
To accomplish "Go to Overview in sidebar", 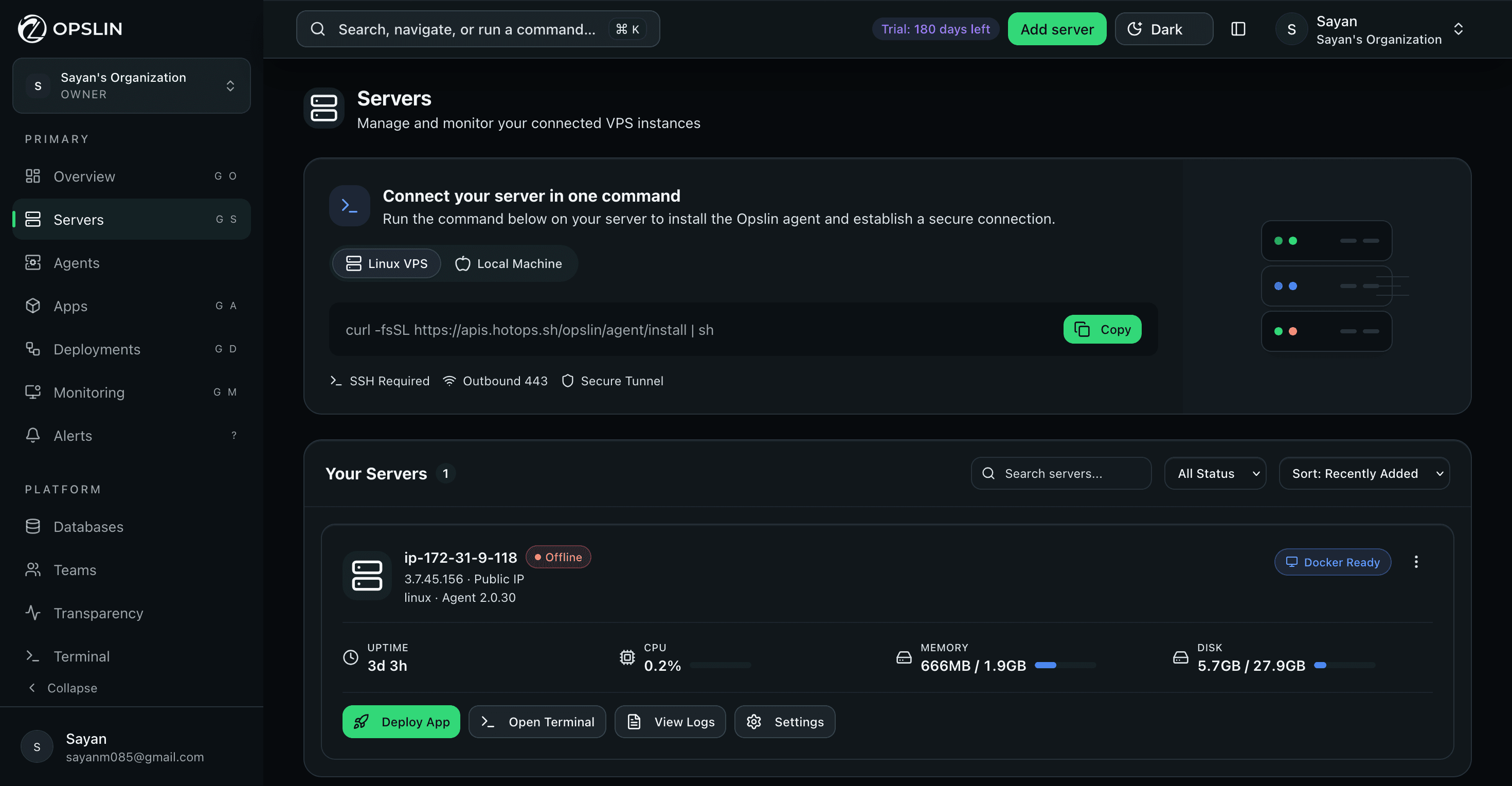I will tap(132, 176).
